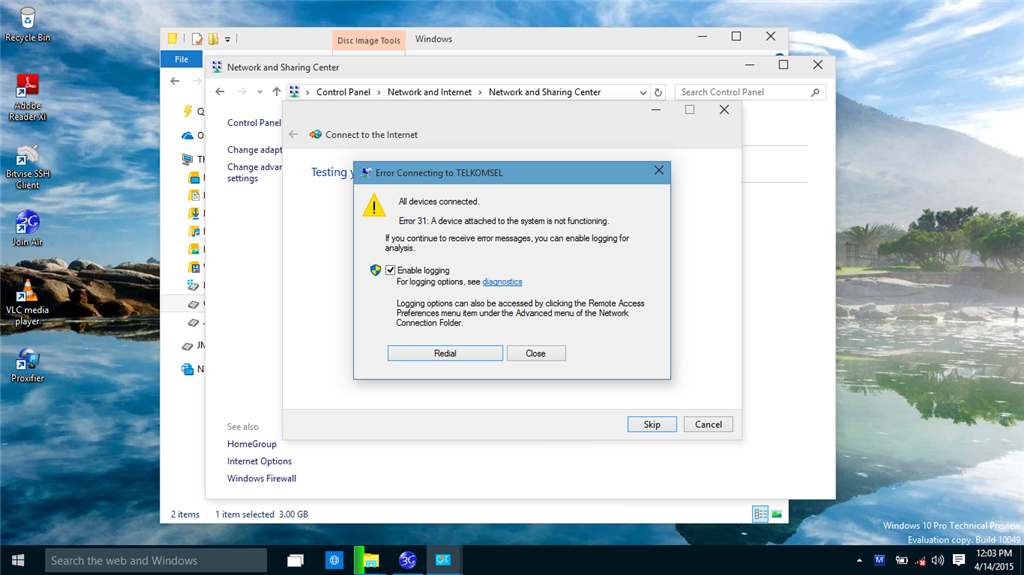Refresh the Network and Sharing Center page

click(x=658, y=92)
